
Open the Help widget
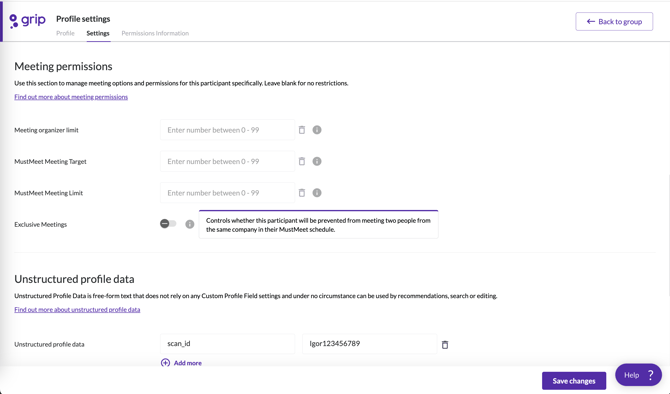(x=638, y=375)
